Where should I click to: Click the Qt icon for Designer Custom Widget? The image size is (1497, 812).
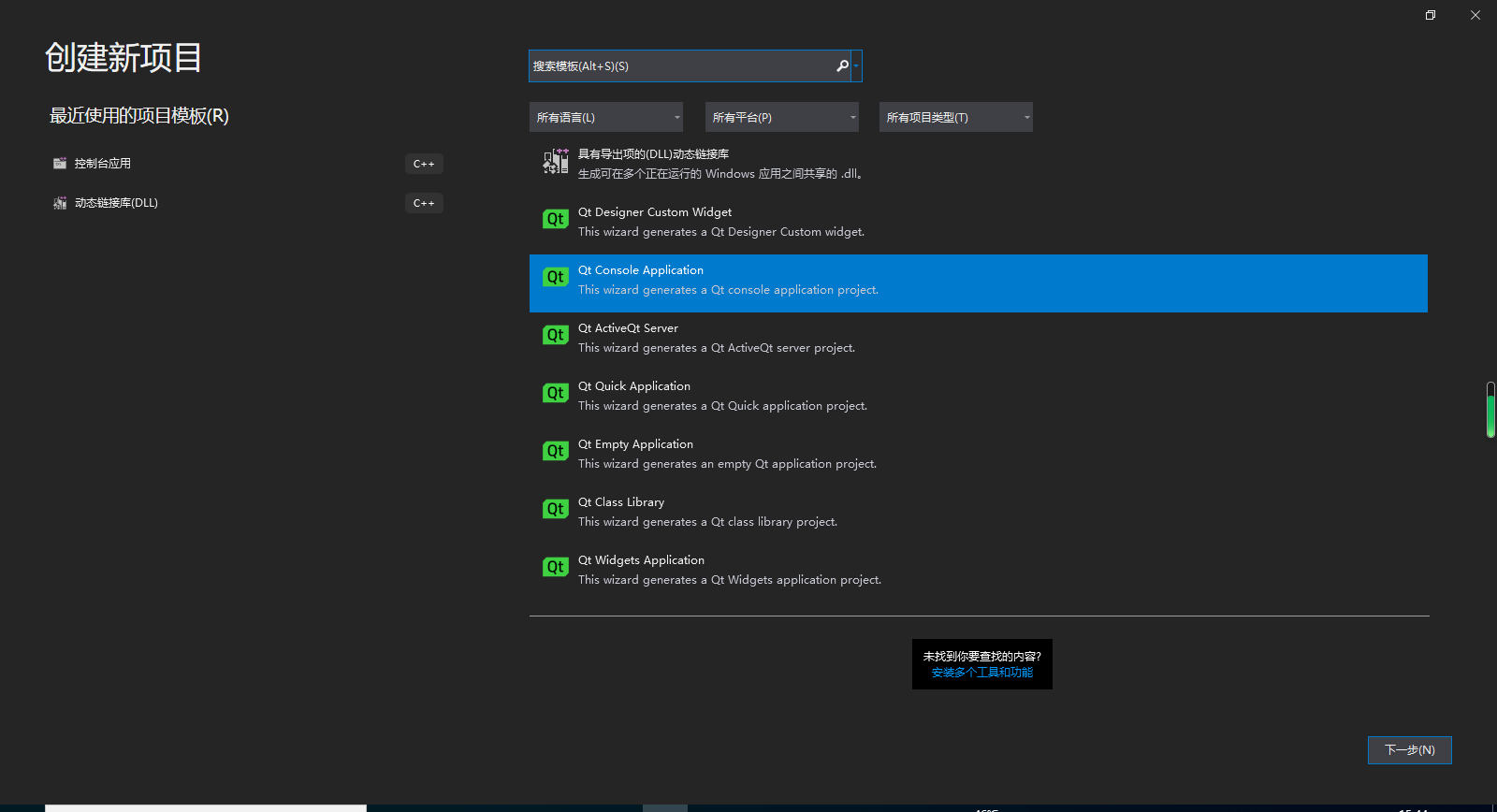pyautogui.click(x=555, y=219)
